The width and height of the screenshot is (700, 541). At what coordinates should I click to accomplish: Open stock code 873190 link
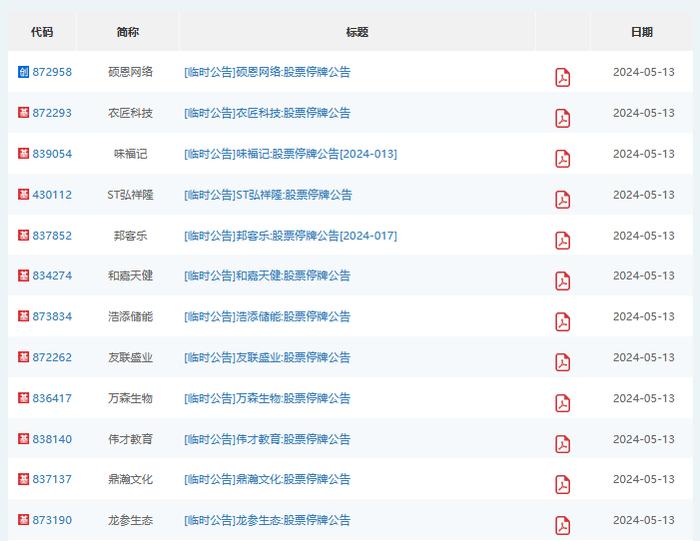point(52,520)
